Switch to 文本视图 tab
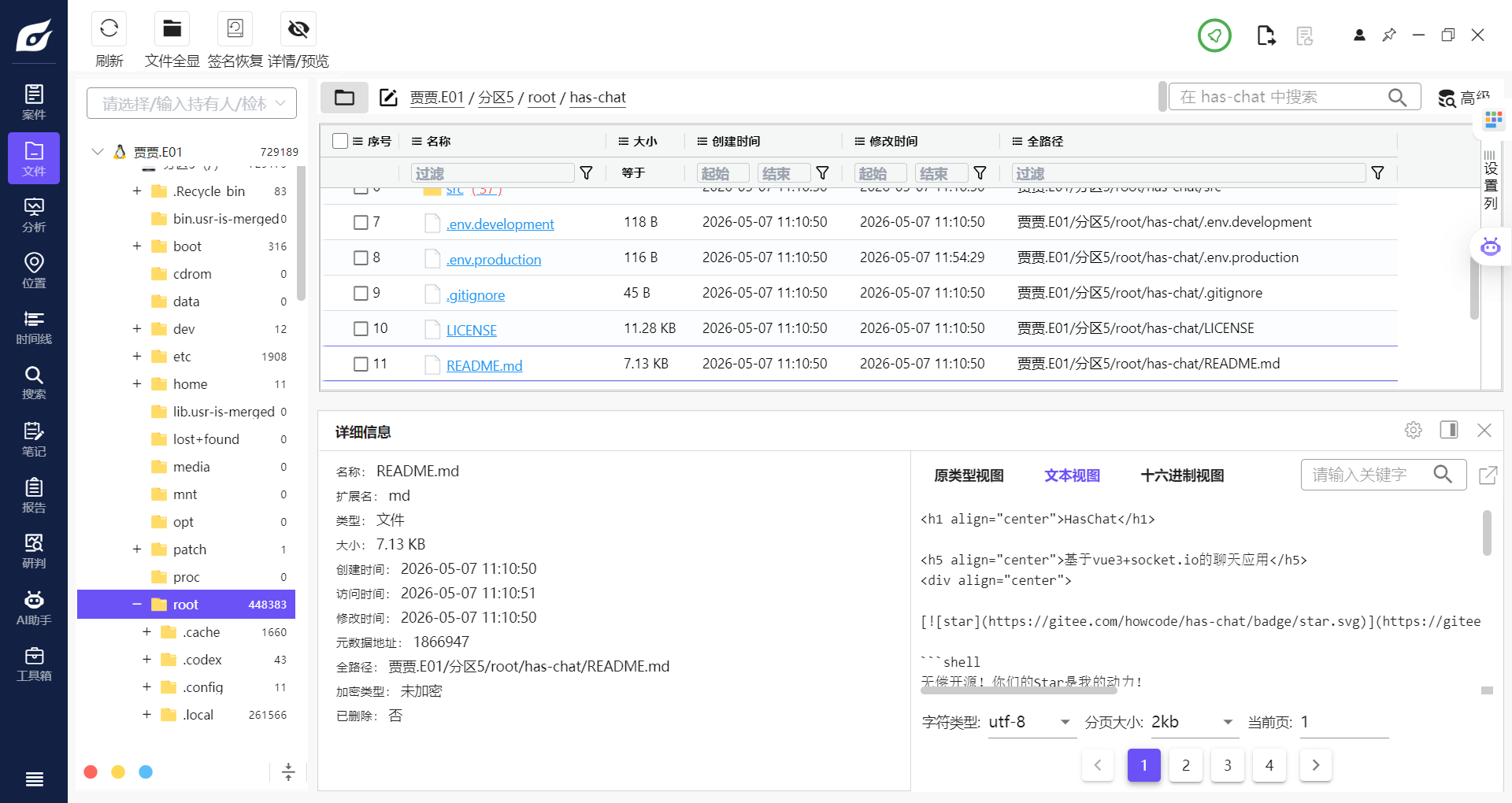 pyautogui.click(x=1072, y=476)
